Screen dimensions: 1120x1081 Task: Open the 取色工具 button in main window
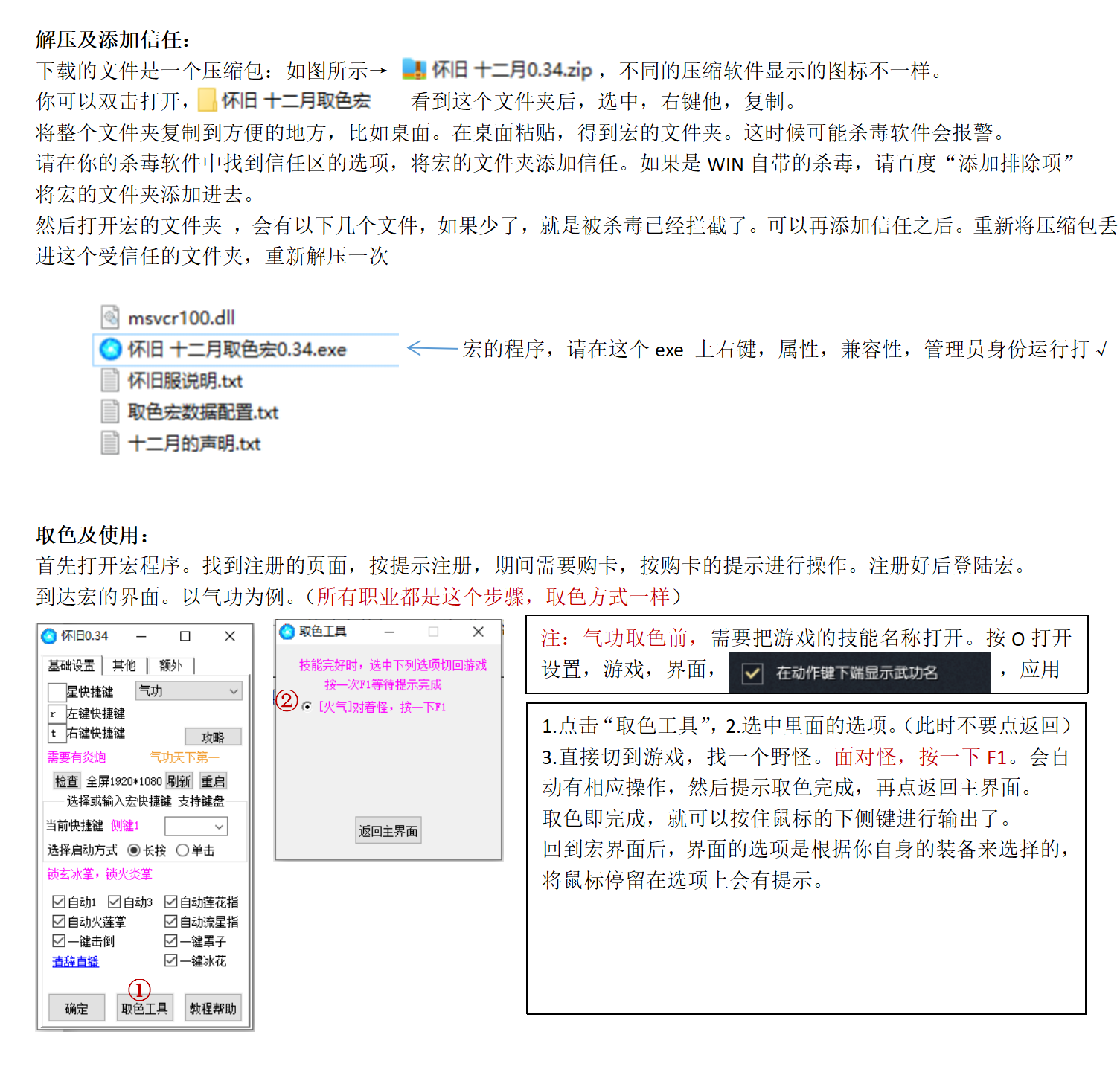(145, 1009)
